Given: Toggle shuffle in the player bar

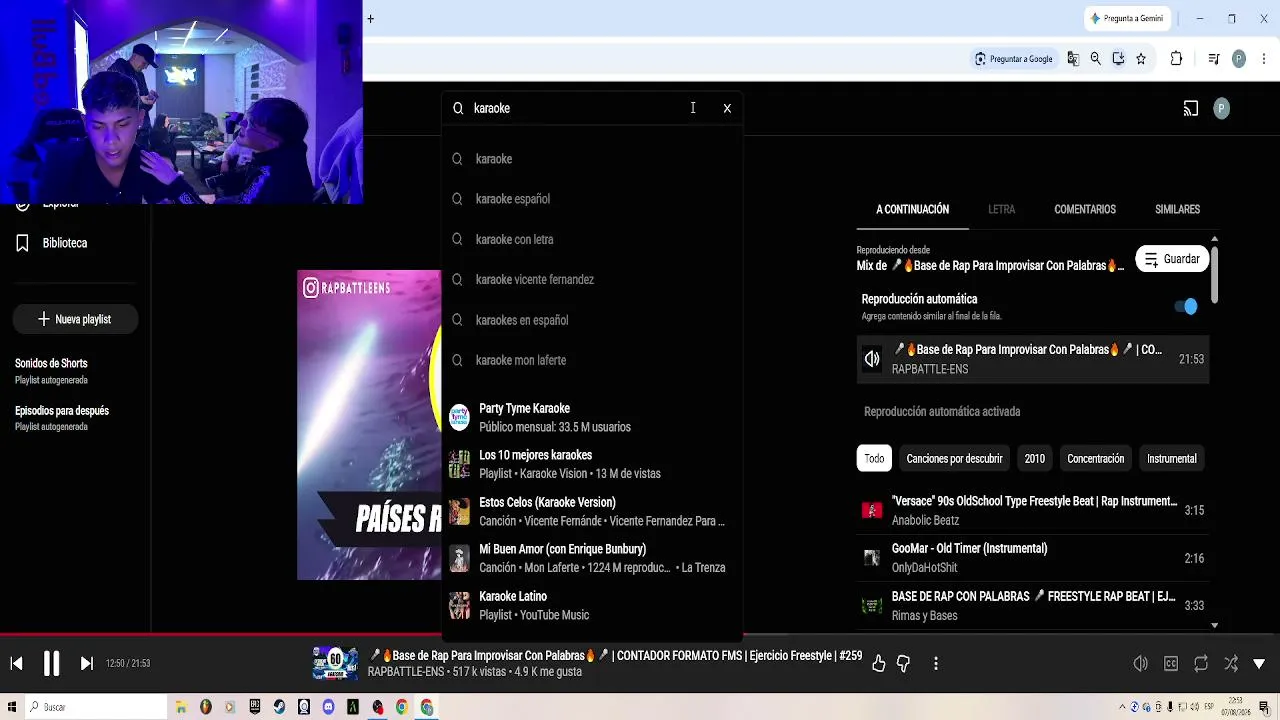Looking at the screenshot, I should [1231, 664].
